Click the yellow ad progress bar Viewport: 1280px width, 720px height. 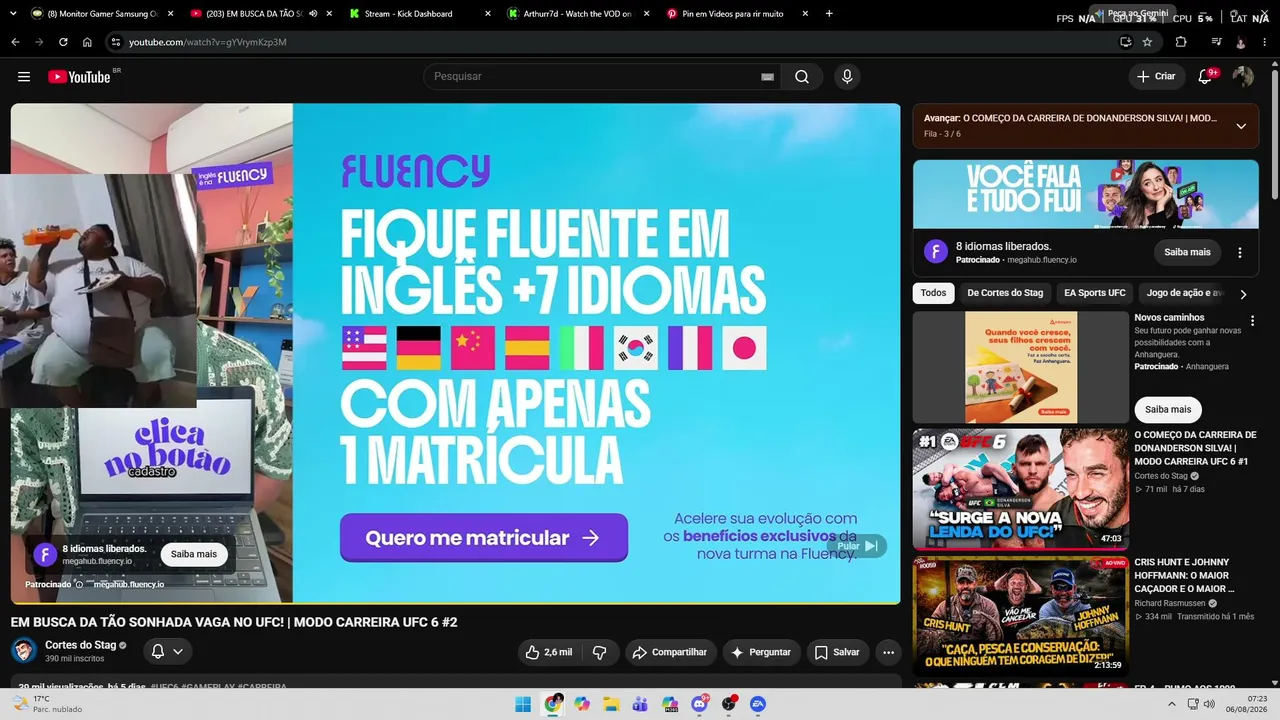click(x=456, y=604)
